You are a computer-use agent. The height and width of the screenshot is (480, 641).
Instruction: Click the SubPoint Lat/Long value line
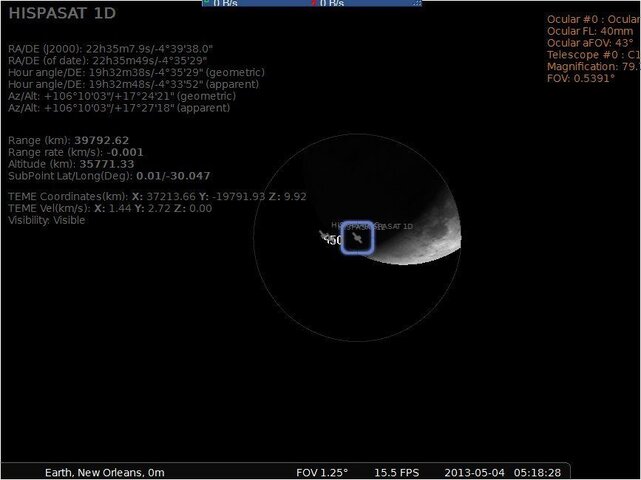tap(109, 176)
